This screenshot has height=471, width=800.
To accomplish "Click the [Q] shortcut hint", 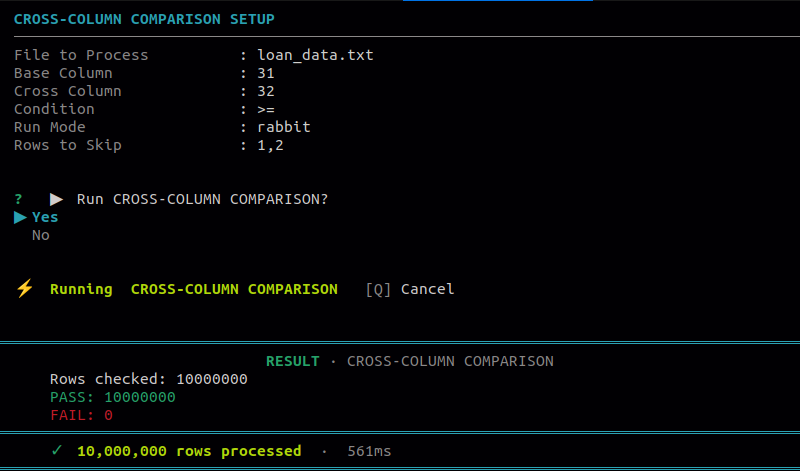I will [x=379, y=289].
